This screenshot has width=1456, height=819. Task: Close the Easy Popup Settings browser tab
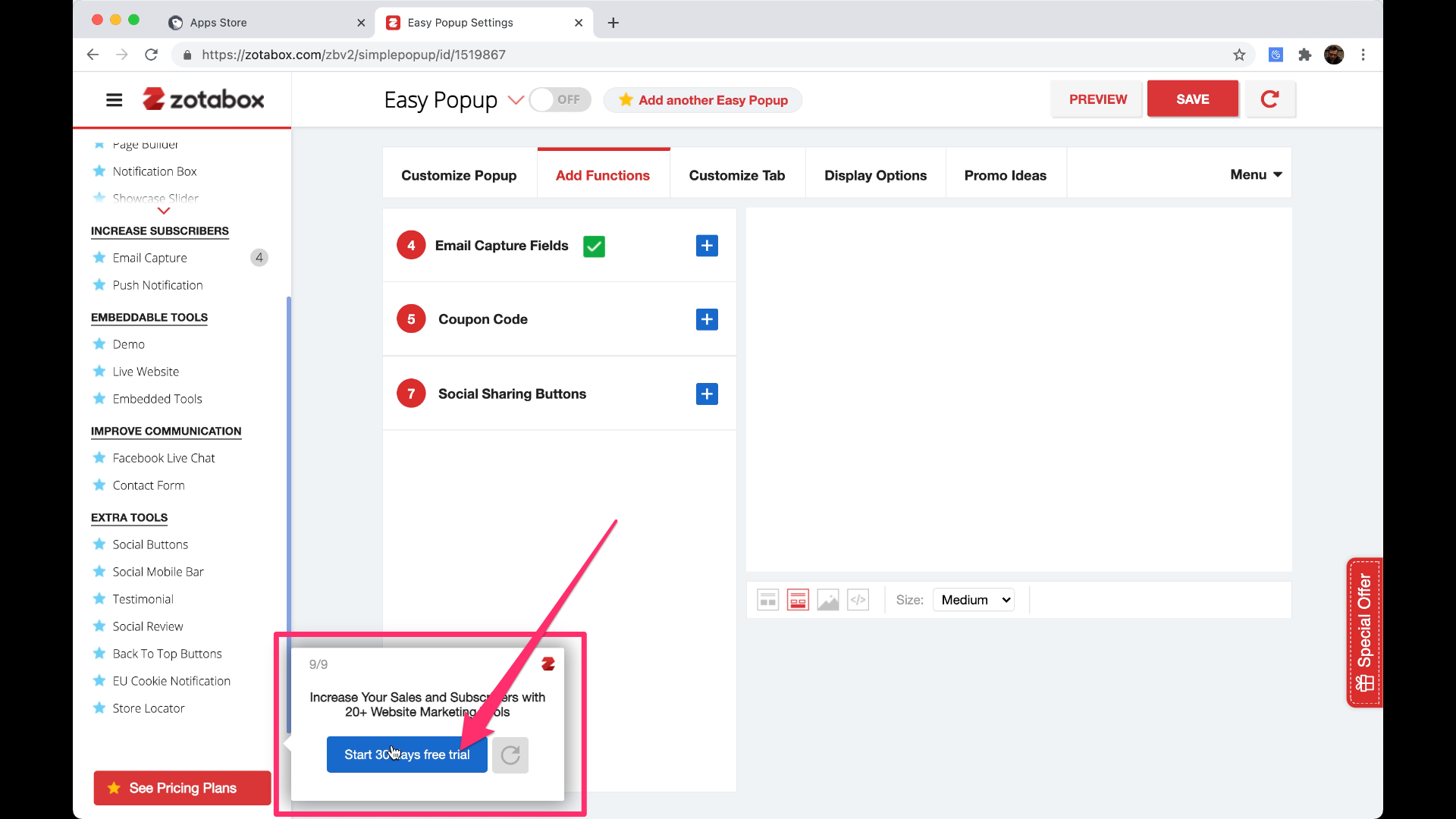click(x=579, y=23)
